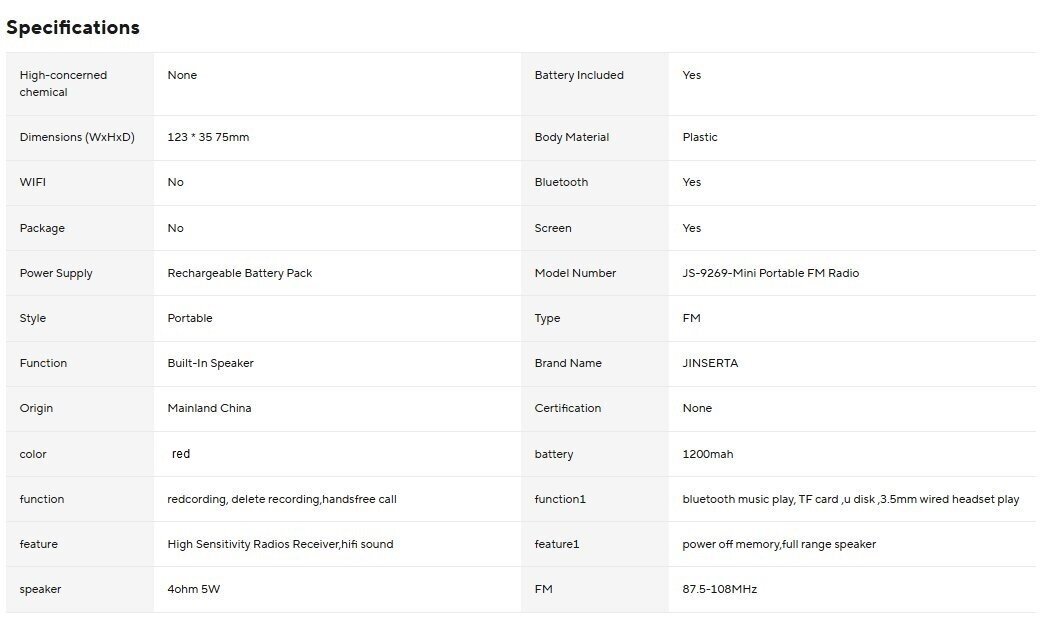
Task: Click the Specifications heading
Action: point(73,28)
